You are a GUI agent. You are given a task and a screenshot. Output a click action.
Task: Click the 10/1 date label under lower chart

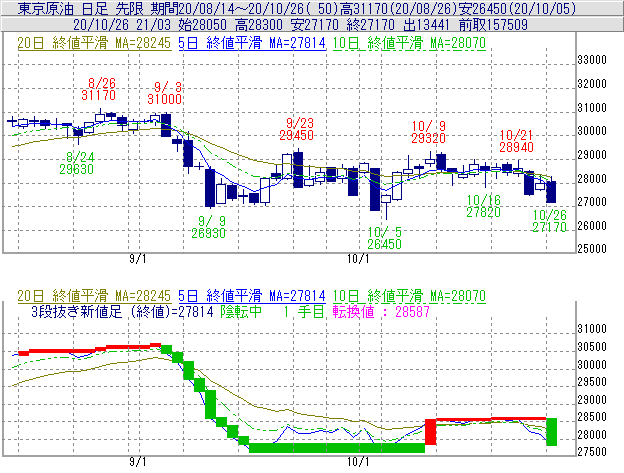[358, 461]
